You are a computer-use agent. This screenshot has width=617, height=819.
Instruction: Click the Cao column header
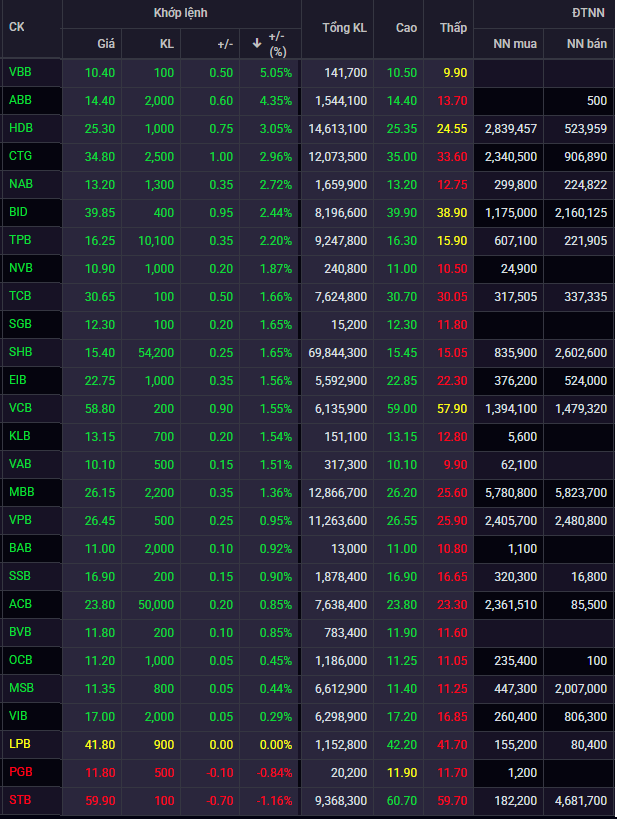click(406, 27)
